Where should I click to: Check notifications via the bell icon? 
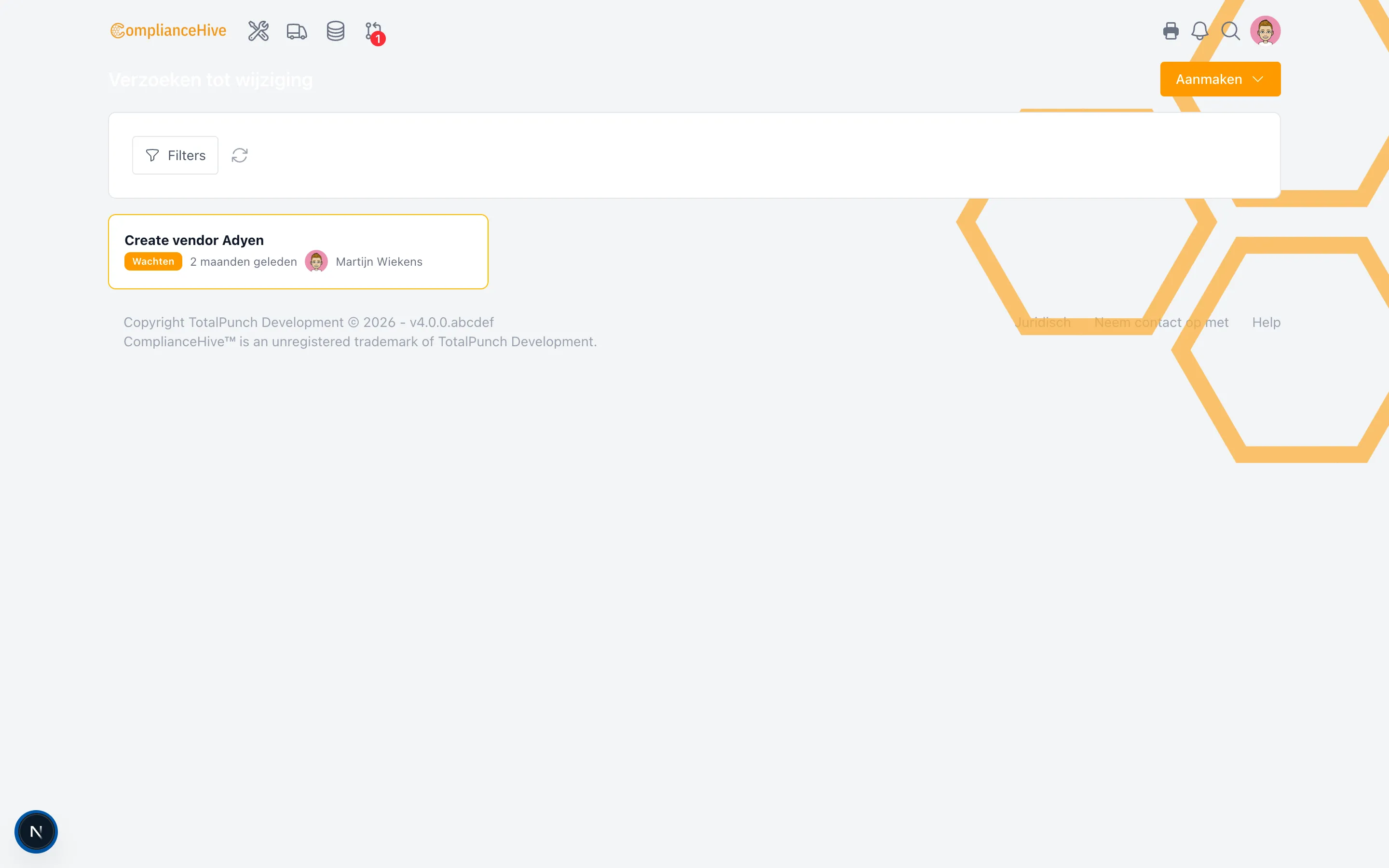pos(1200,30)
